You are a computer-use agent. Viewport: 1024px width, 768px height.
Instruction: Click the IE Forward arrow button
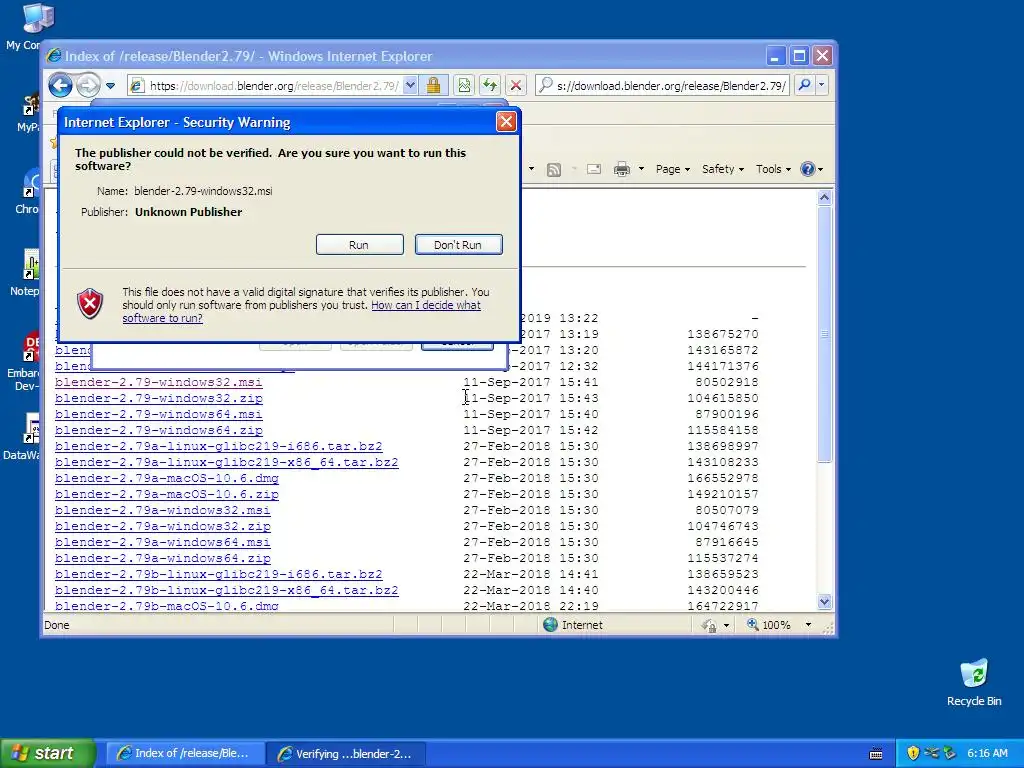[88, 85]
